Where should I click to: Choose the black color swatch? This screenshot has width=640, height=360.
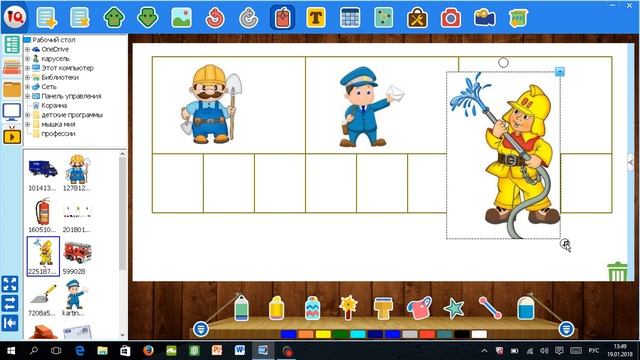pyautogui.click(x=462, y=334)
